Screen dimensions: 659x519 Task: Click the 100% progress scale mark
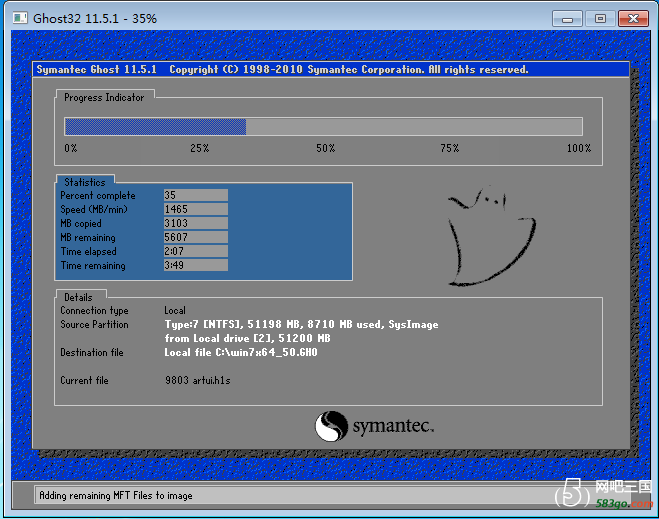(x=579, y=148)
